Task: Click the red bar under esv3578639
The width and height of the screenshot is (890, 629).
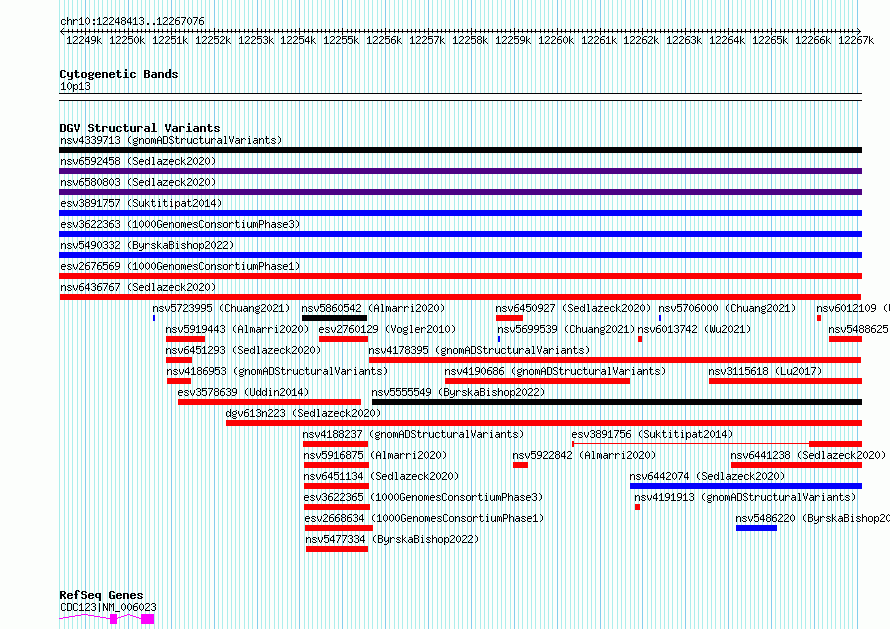Action: (269, 402)
